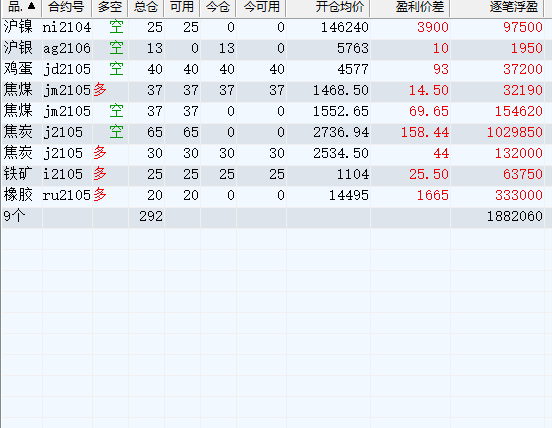Select the 鸡蛋 jd2105 short position row
This screenshot has width=552, height=428.
273,69
